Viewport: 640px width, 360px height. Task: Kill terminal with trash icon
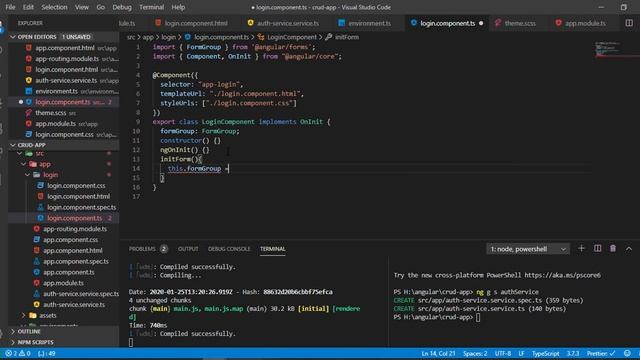[613, 249]
